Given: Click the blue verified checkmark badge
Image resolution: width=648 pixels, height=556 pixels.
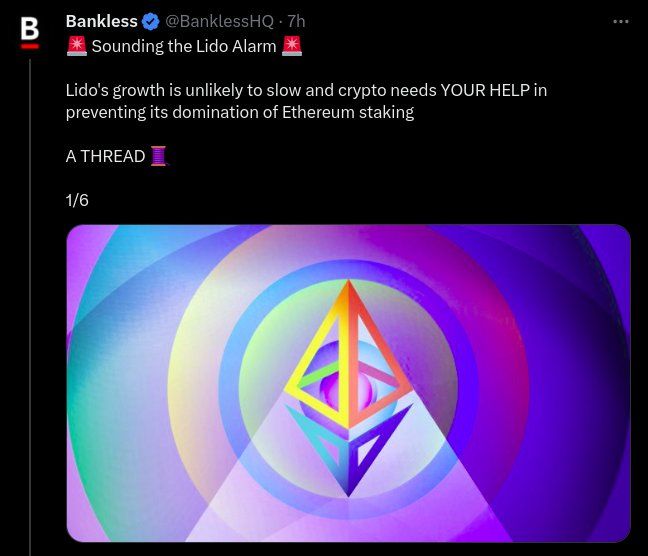Looking at the screenshot, I should click(150, 21).
